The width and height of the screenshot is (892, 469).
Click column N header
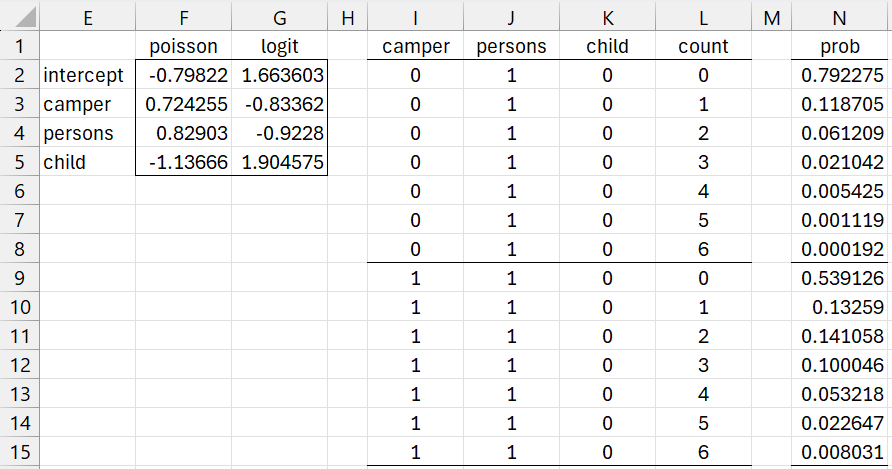coord(840,16)
